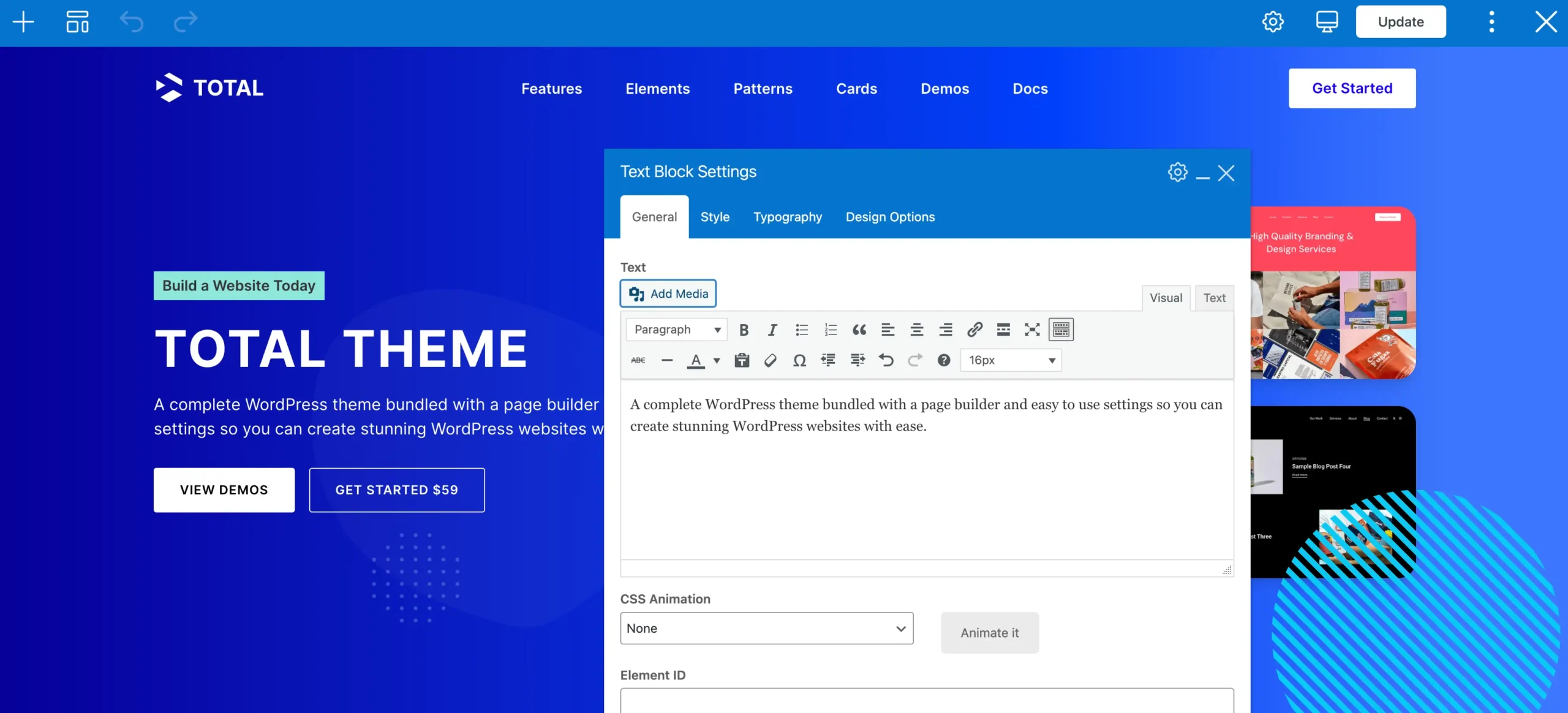The width and height of the screenshot is (1568, 713).
Task: Insert Read More tag icon
Action: click(1003, 330)
